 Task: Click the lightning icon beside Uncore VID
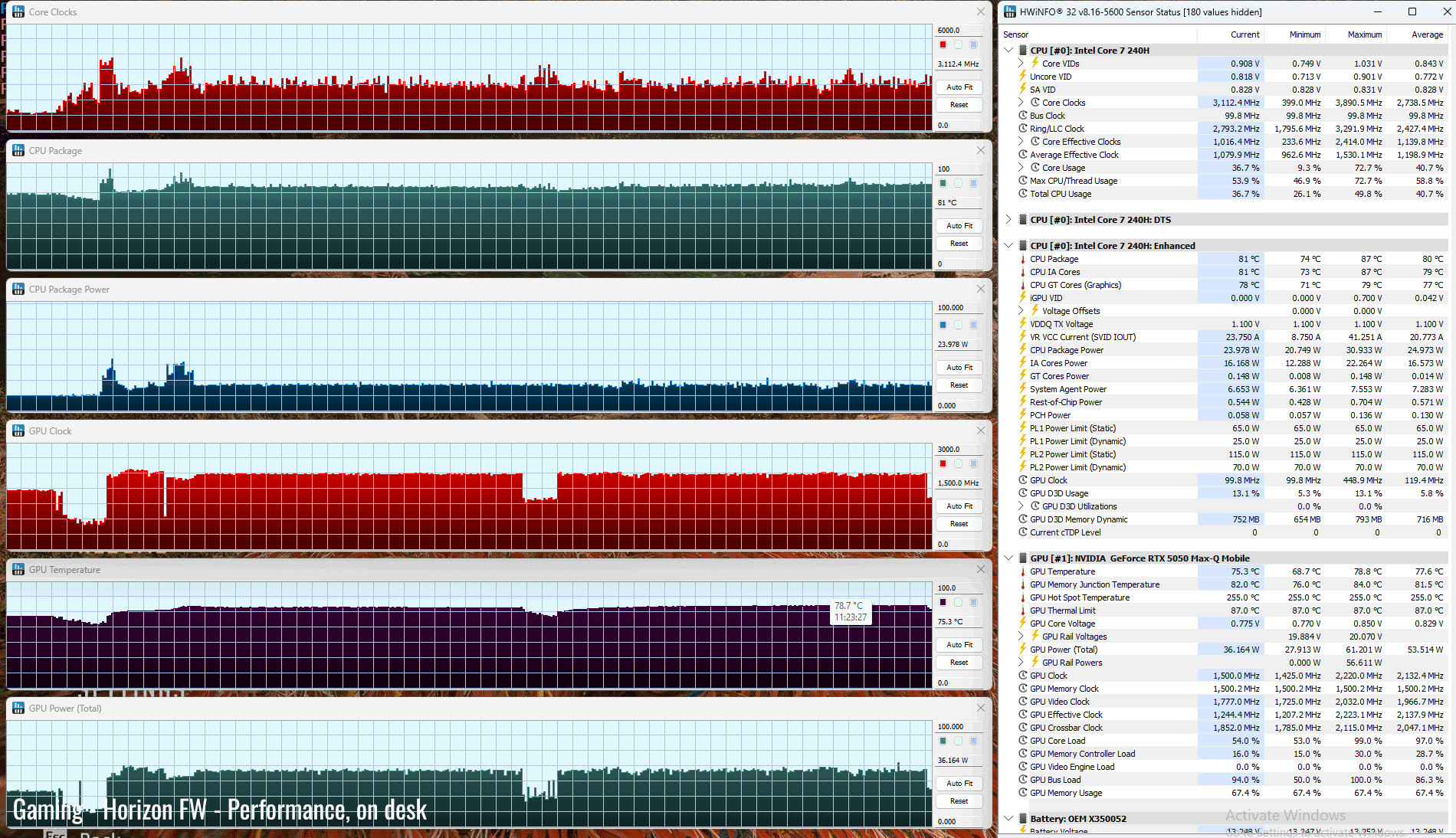pyautogui.click(x=1023, y=77)
